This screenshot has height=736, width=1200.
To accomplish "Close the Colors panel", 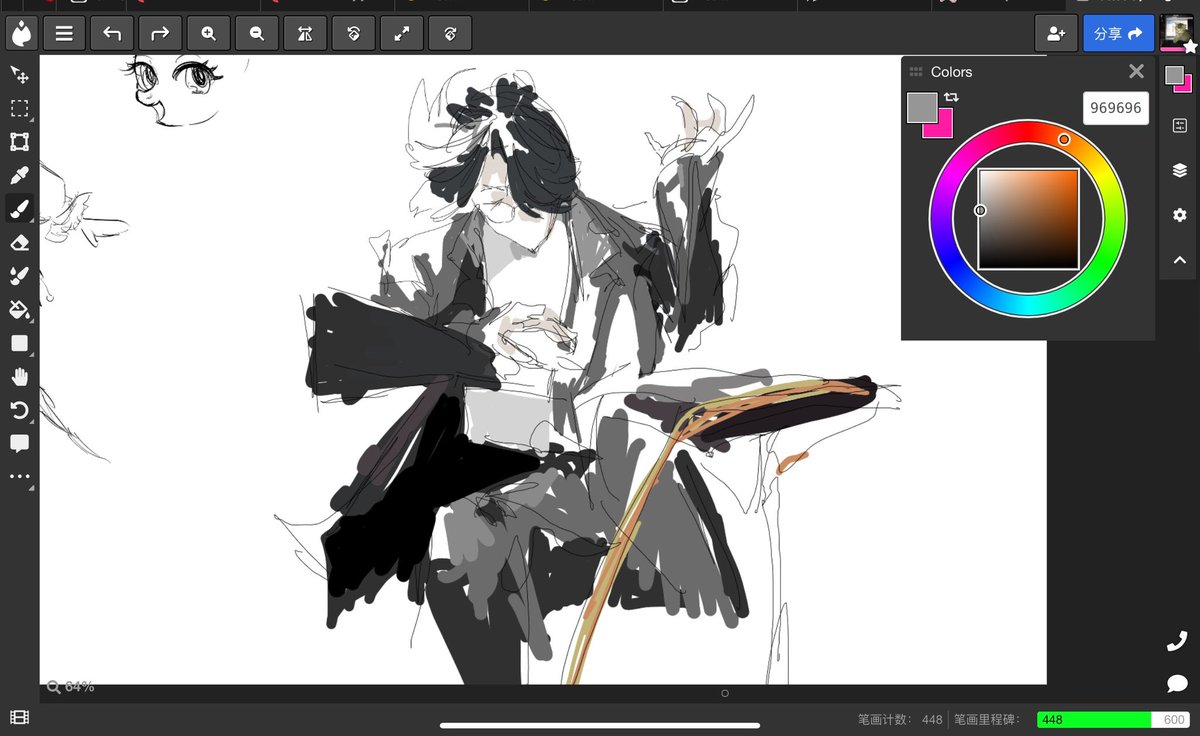I will click(1136, 71).
